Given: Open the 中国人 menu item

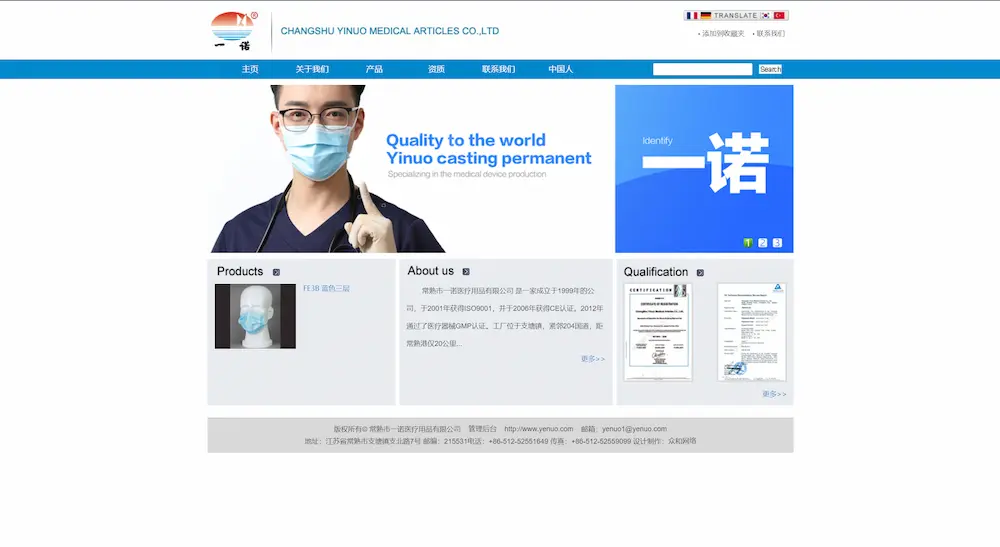Looking at the screenshot, I should [561, 69].
